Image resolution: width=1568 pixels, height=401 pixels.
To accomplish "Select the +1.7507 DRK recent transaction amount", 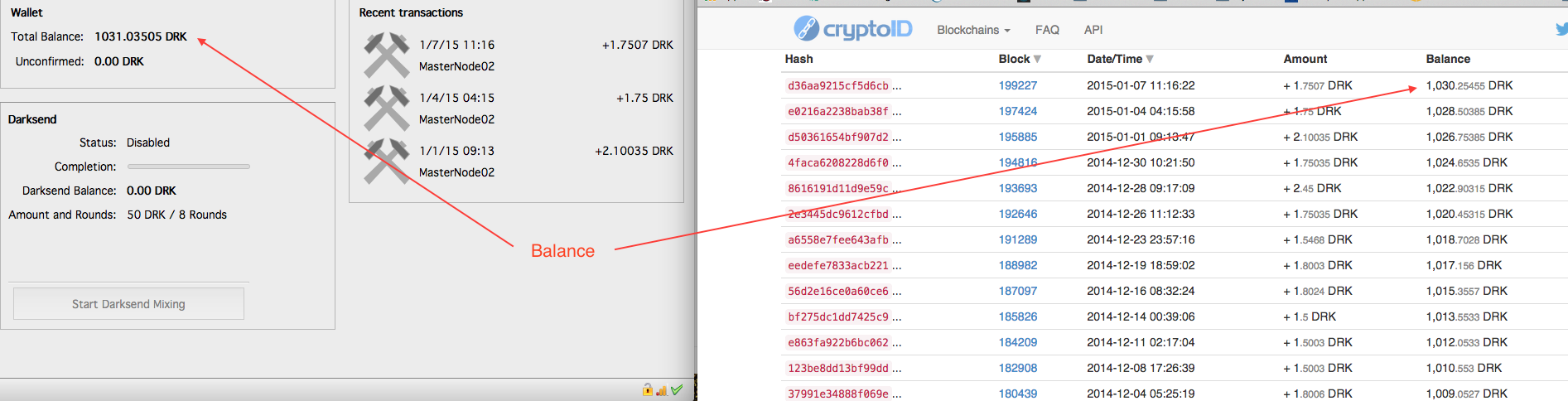I will [638, 45].
